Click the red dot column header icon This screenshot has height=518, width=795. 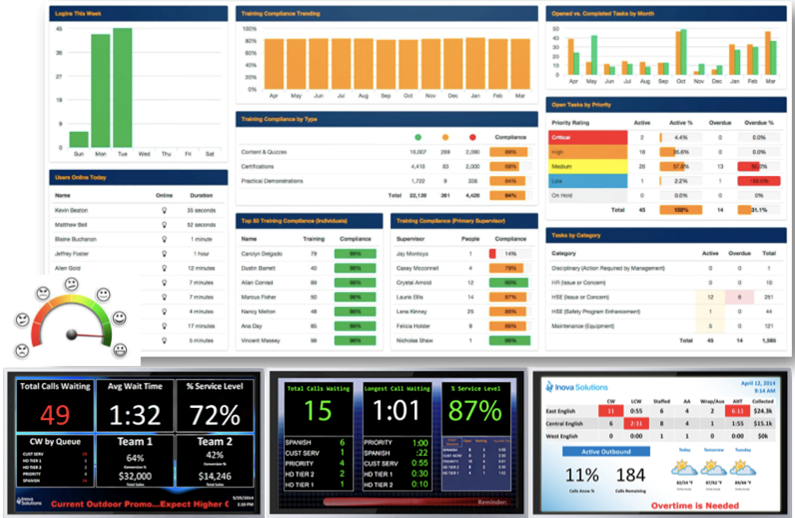click(x=472, y=136)
